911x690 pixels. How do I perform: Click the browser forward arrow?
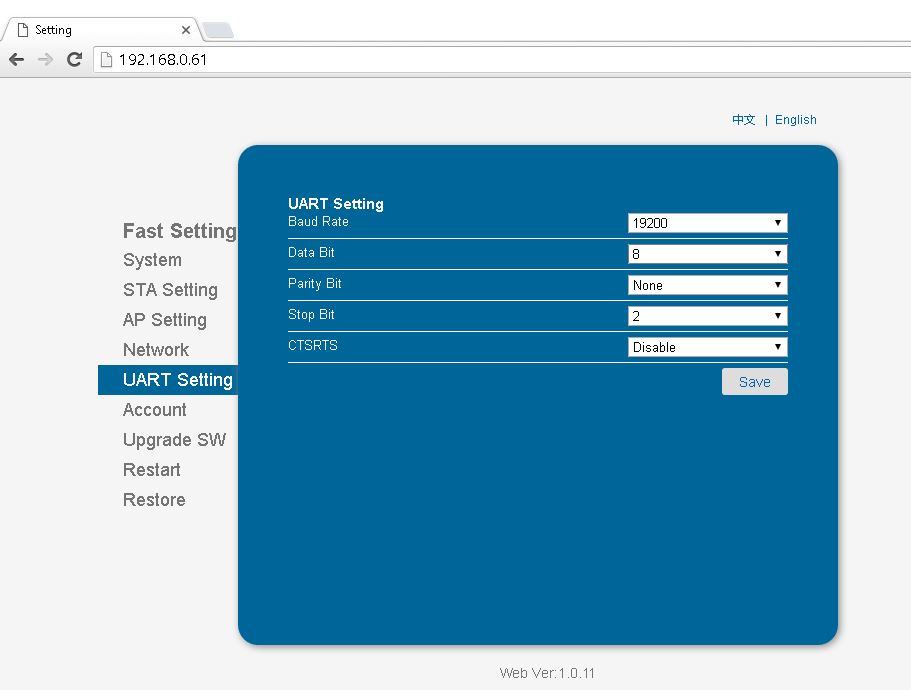click(x=45, y=60)
